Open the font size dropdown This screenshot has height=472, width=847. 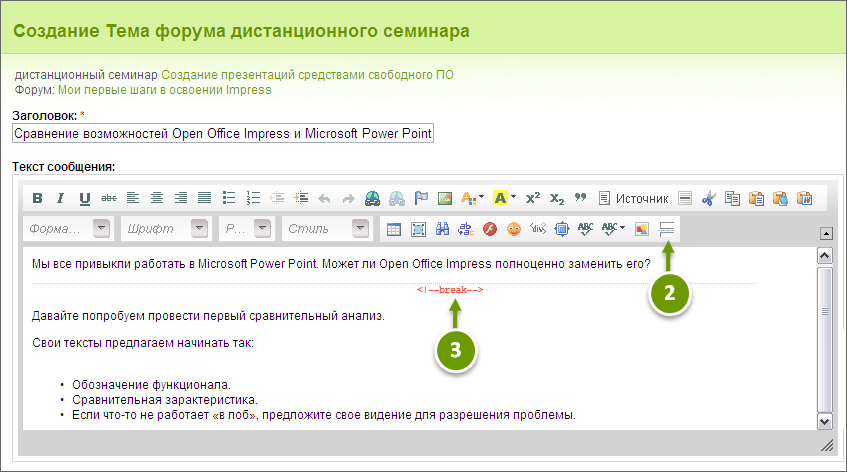point(246,228)
